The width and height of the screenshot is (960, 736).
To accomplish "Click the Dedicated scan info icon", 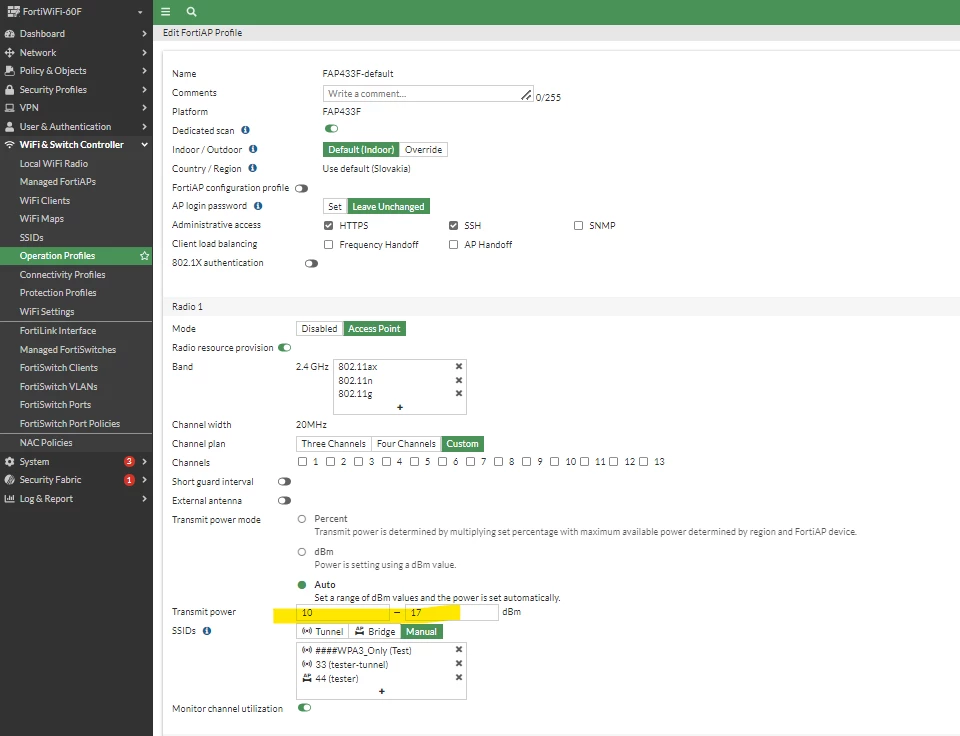I will 246,130.
